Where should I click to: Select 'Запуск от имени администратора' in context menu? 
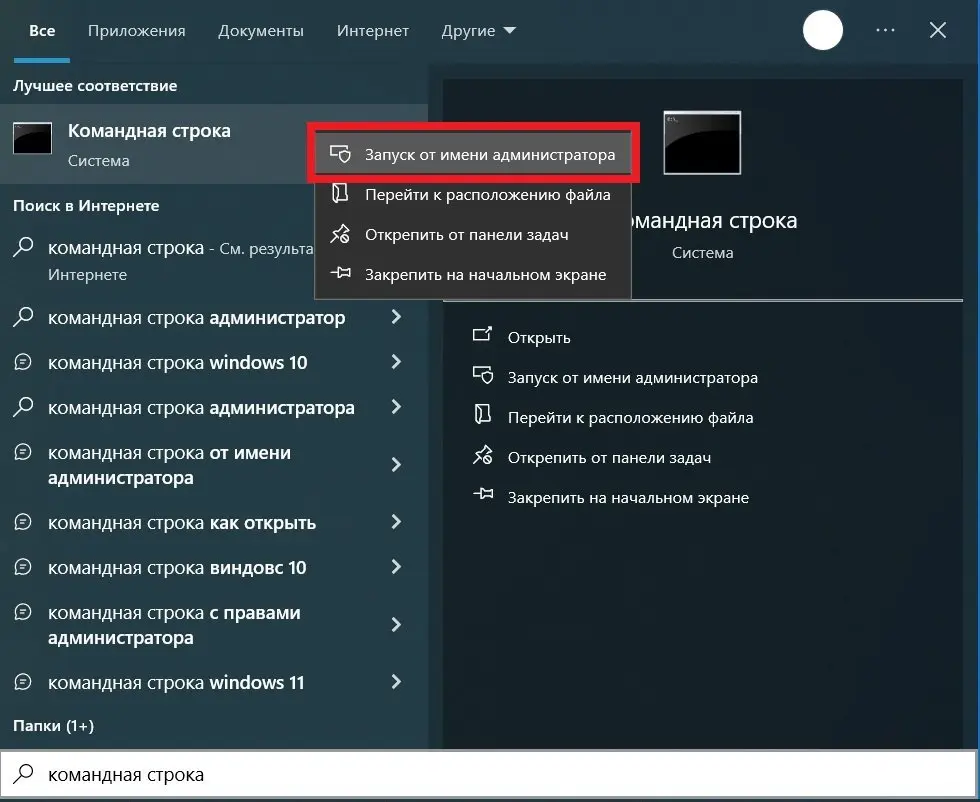tap(489, 155)
